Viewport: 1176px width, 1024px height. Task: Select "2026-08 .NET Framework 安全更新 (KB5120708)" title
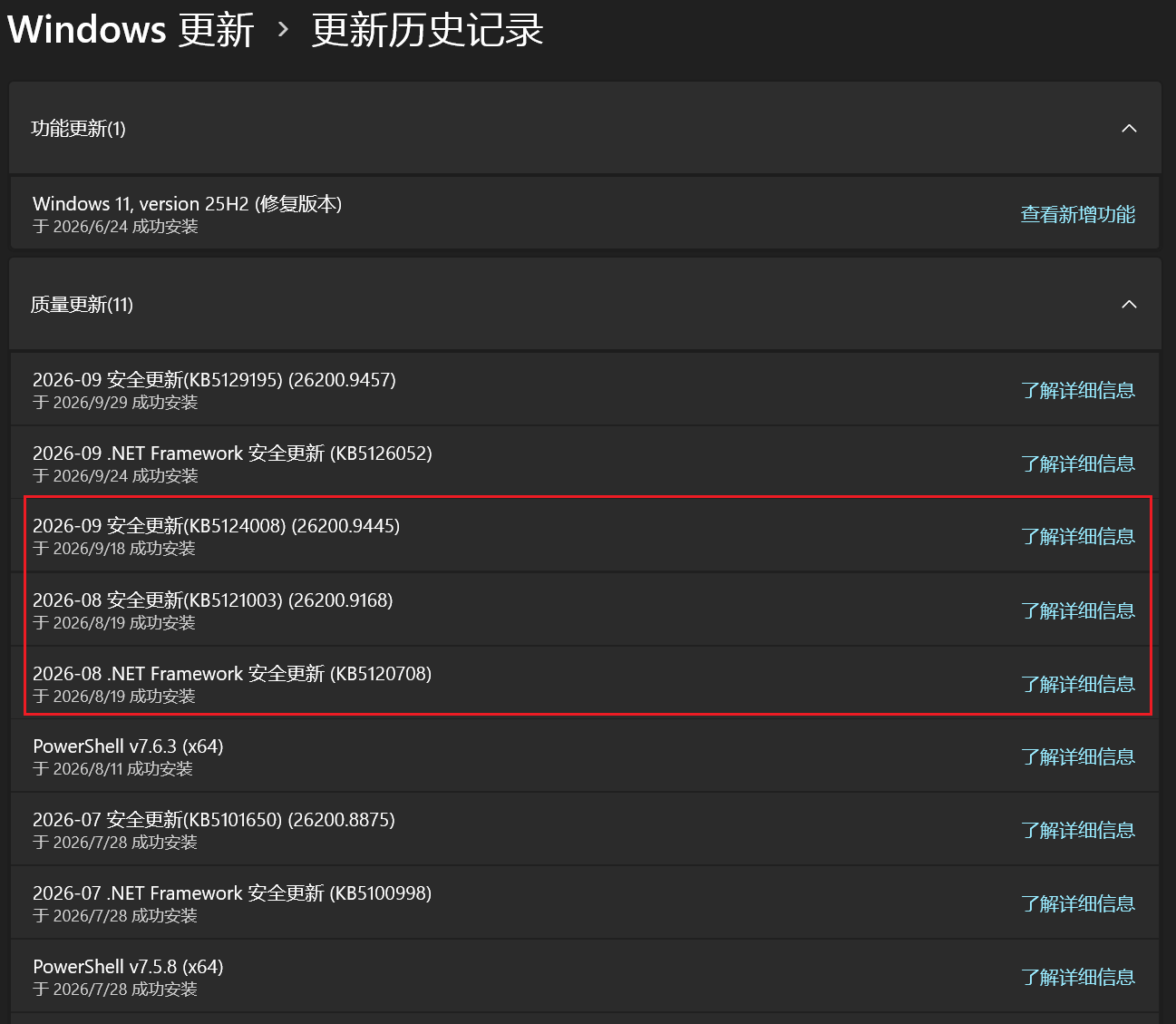(x=232, y=673)
